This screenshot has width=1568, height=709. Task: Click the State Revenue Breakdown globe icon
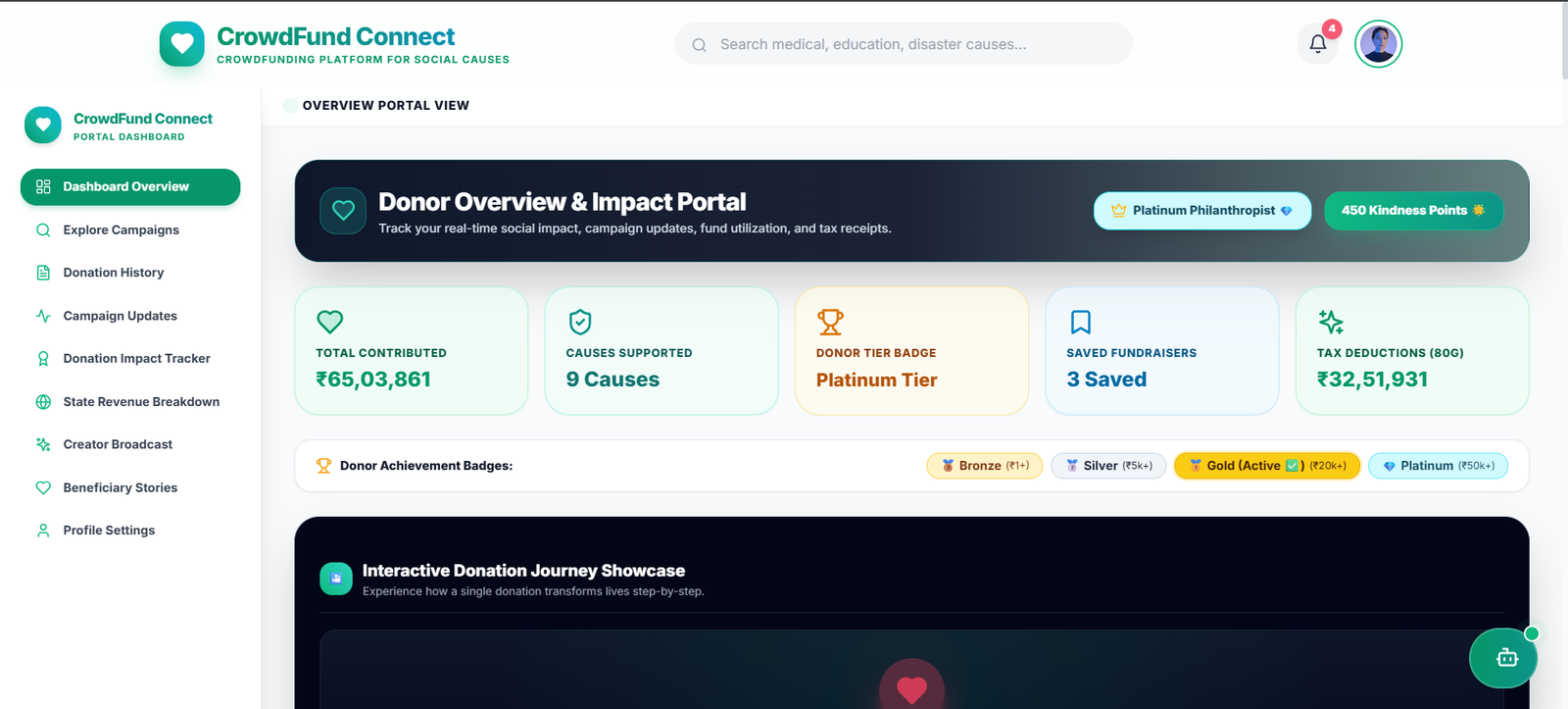coord(43,402)
